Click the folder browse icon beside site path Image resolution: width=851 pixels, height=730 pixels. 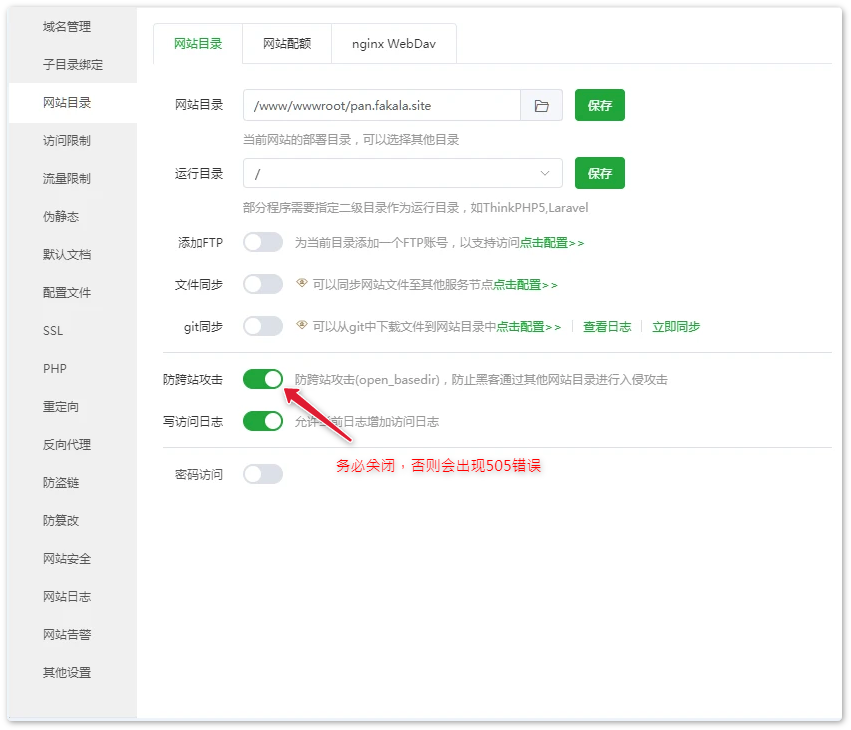point(542,105)
